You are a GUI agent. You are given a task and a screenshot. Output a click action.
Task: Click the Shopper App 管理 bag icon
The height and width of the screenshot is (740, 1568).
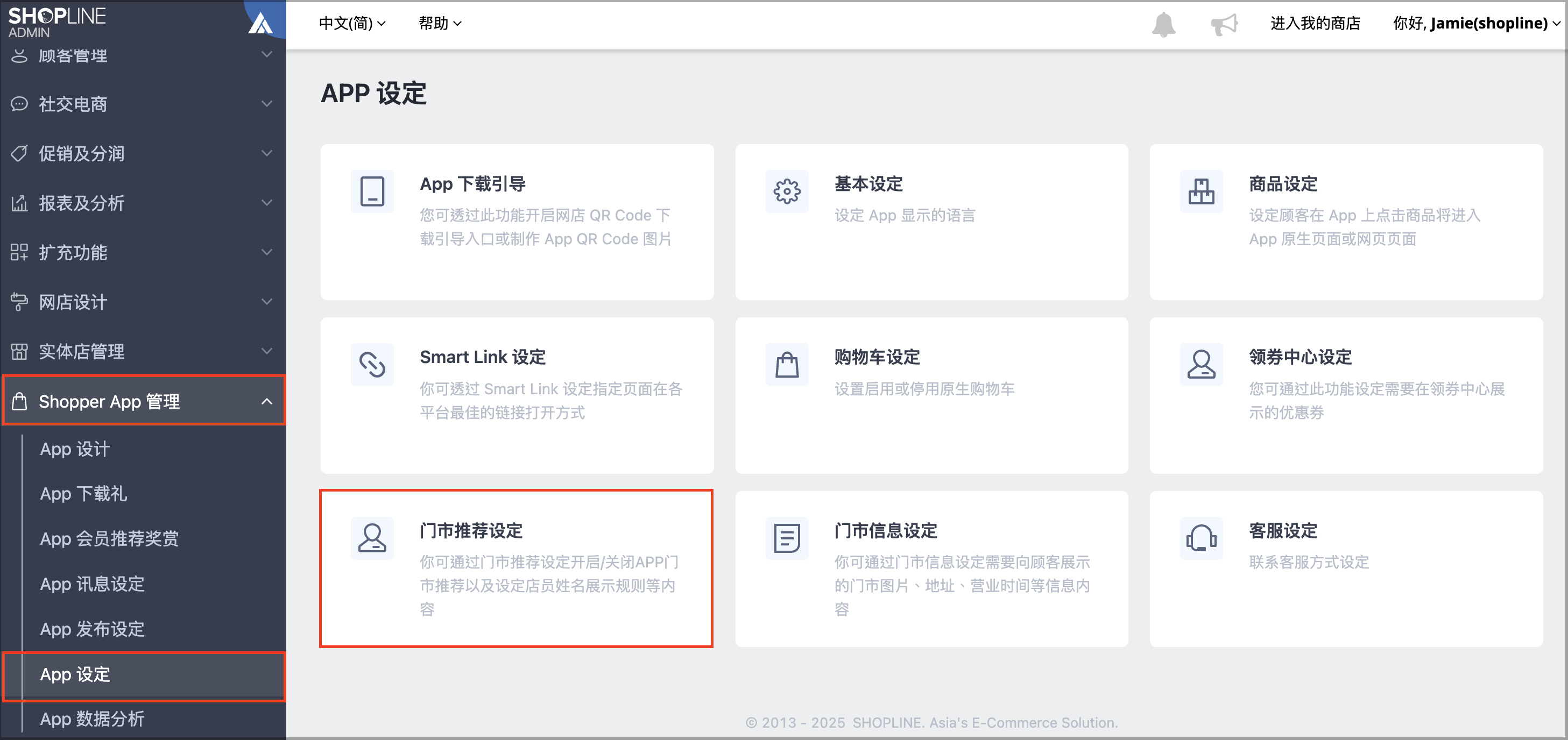click(19, 401)
